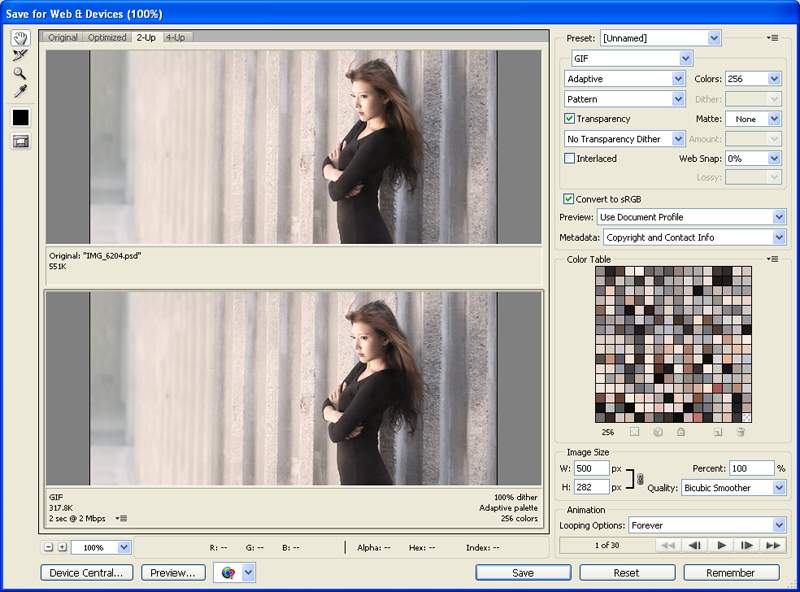Switch to the 2-Up tab
This screenshot has height=592, width=800.
[146, 37]
